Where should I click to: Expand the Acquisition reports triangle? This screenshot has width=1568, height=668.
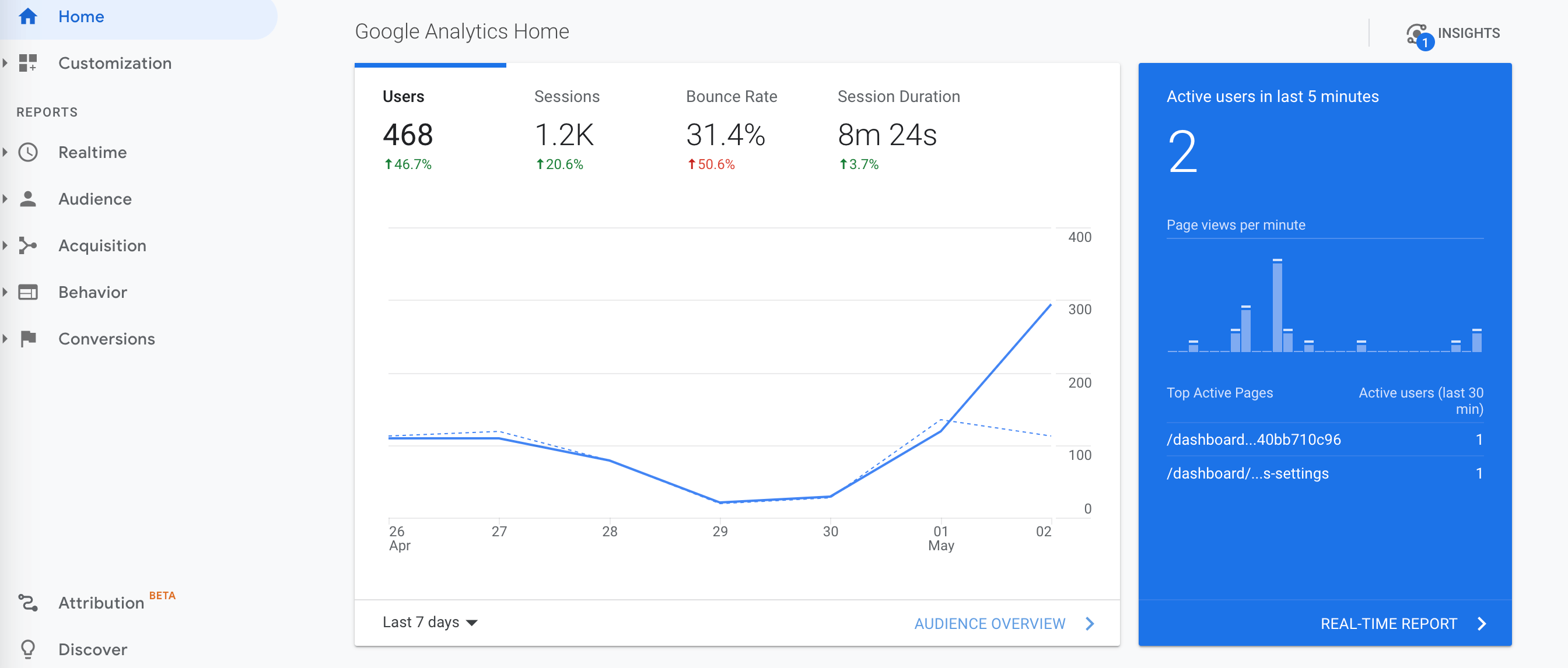pos(5,245)
